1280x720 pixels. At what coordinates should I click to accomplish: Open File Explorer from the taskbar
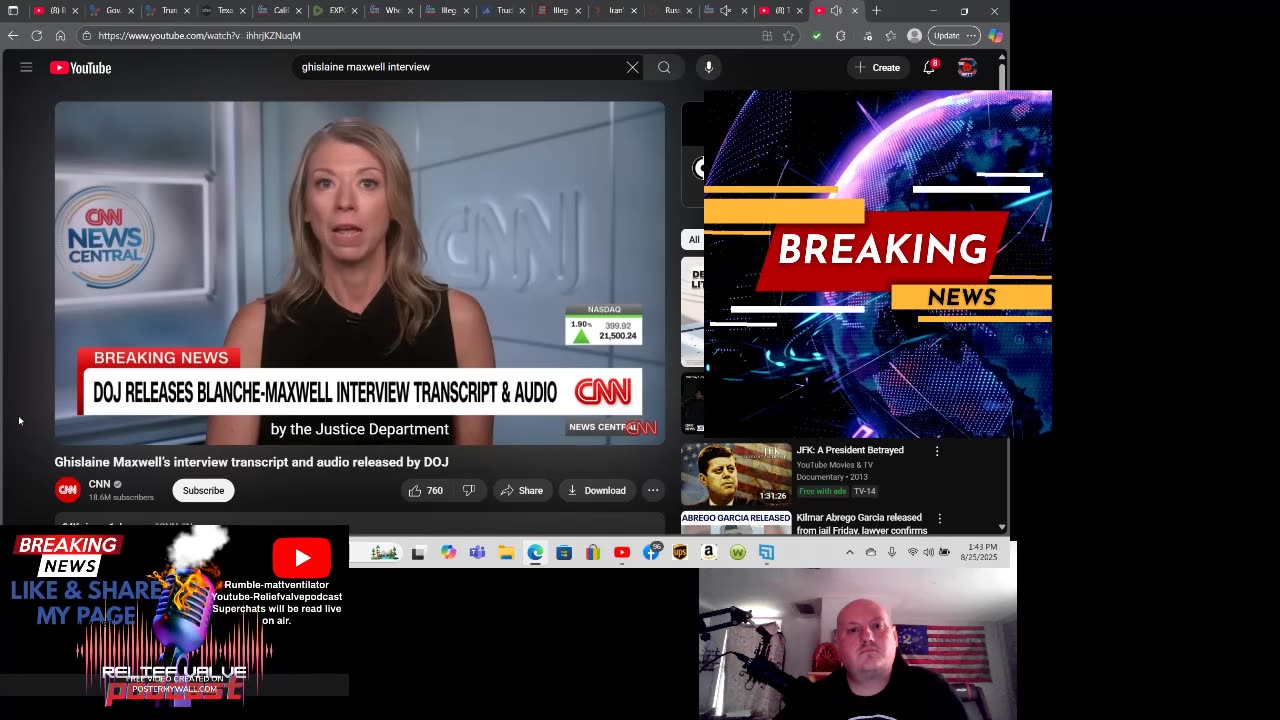(x=506, y=553)
